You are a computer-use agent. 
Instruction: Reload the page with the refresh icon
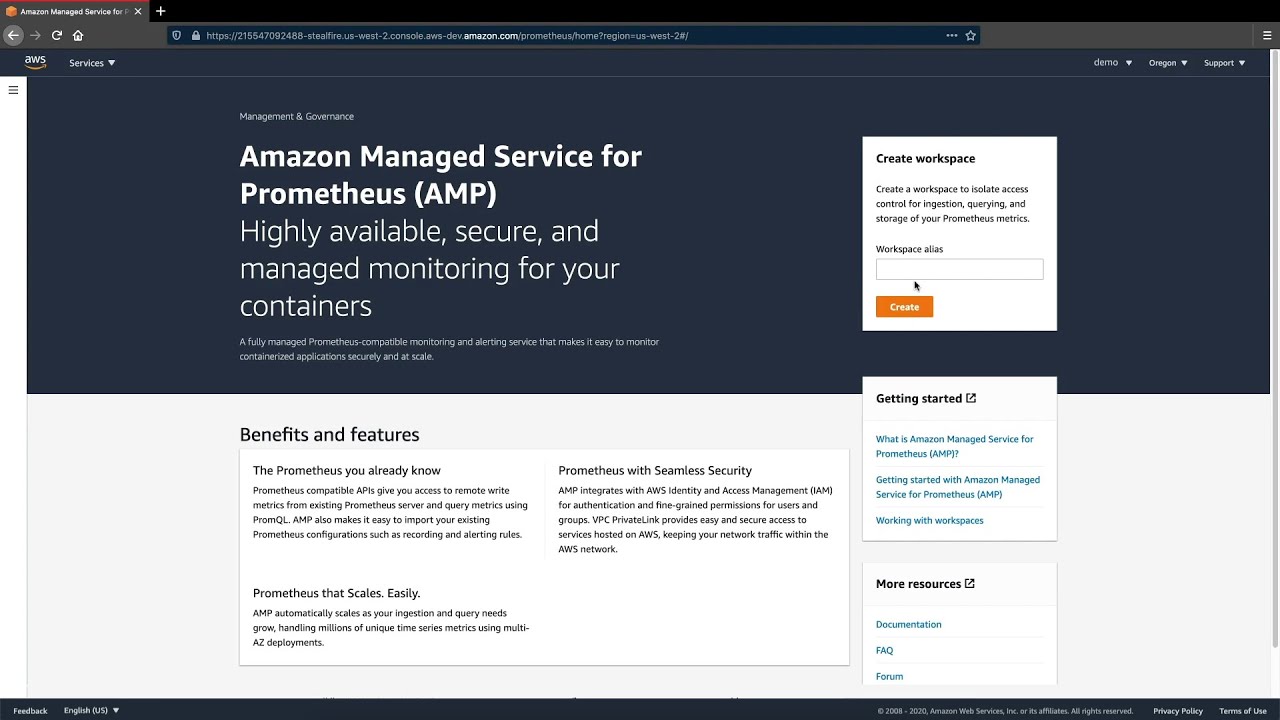click(57, 35)
